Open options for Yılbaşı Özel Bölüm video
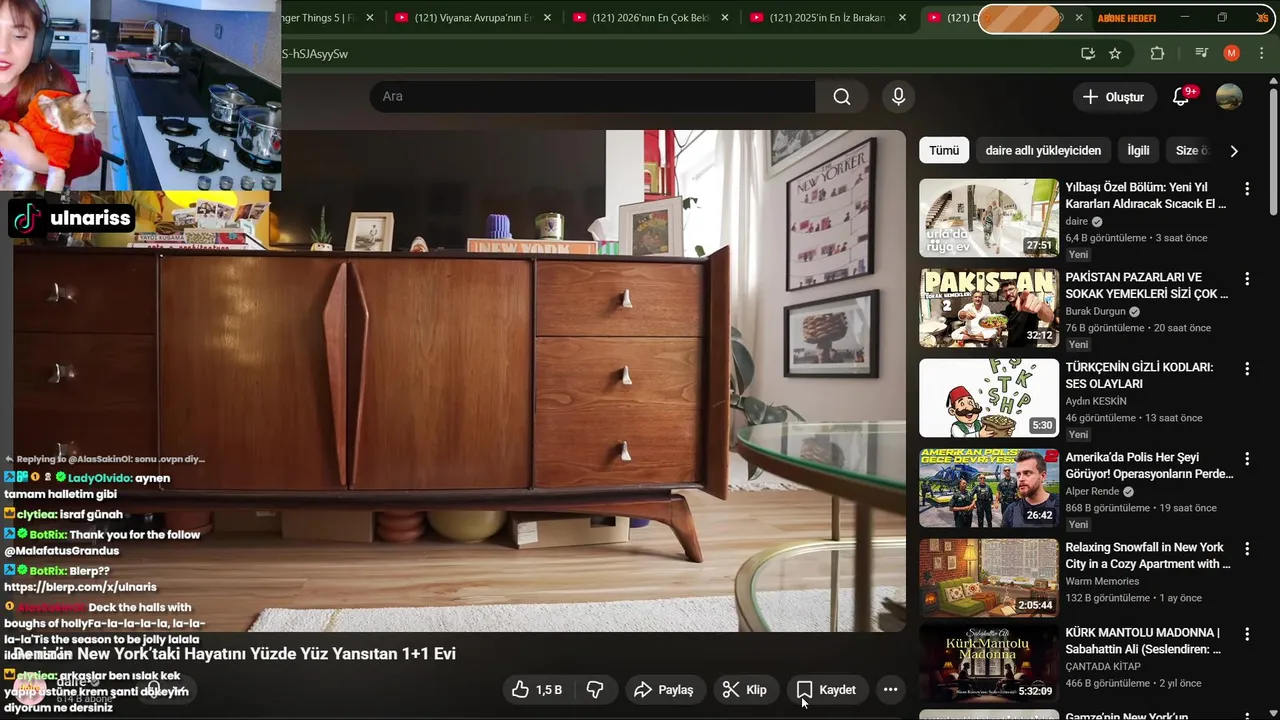1280x720 pixels. click(x=1247, y=189)
